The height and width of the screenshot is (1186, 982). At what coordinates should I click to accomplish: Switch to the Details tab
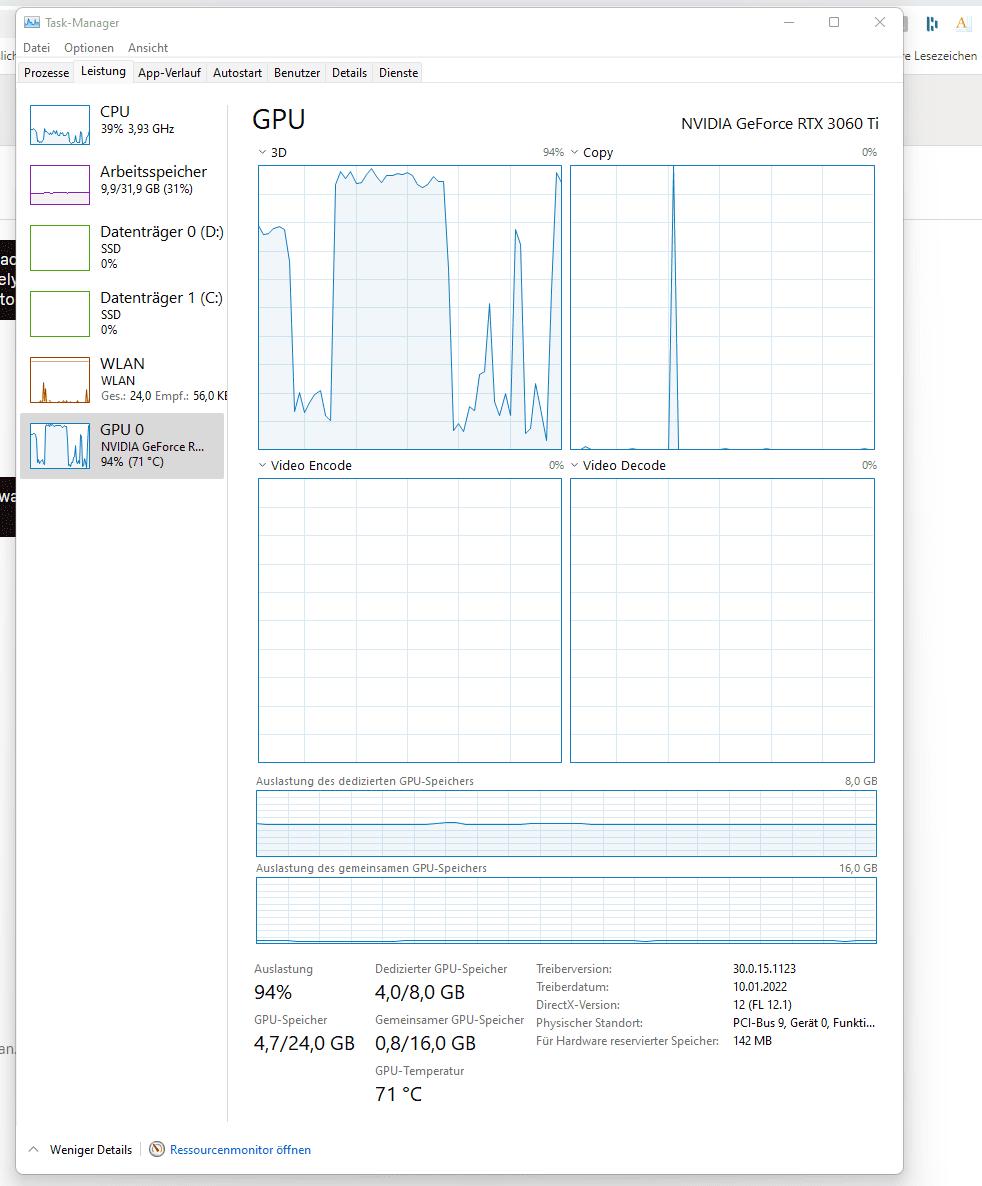[x=349, y=73]
